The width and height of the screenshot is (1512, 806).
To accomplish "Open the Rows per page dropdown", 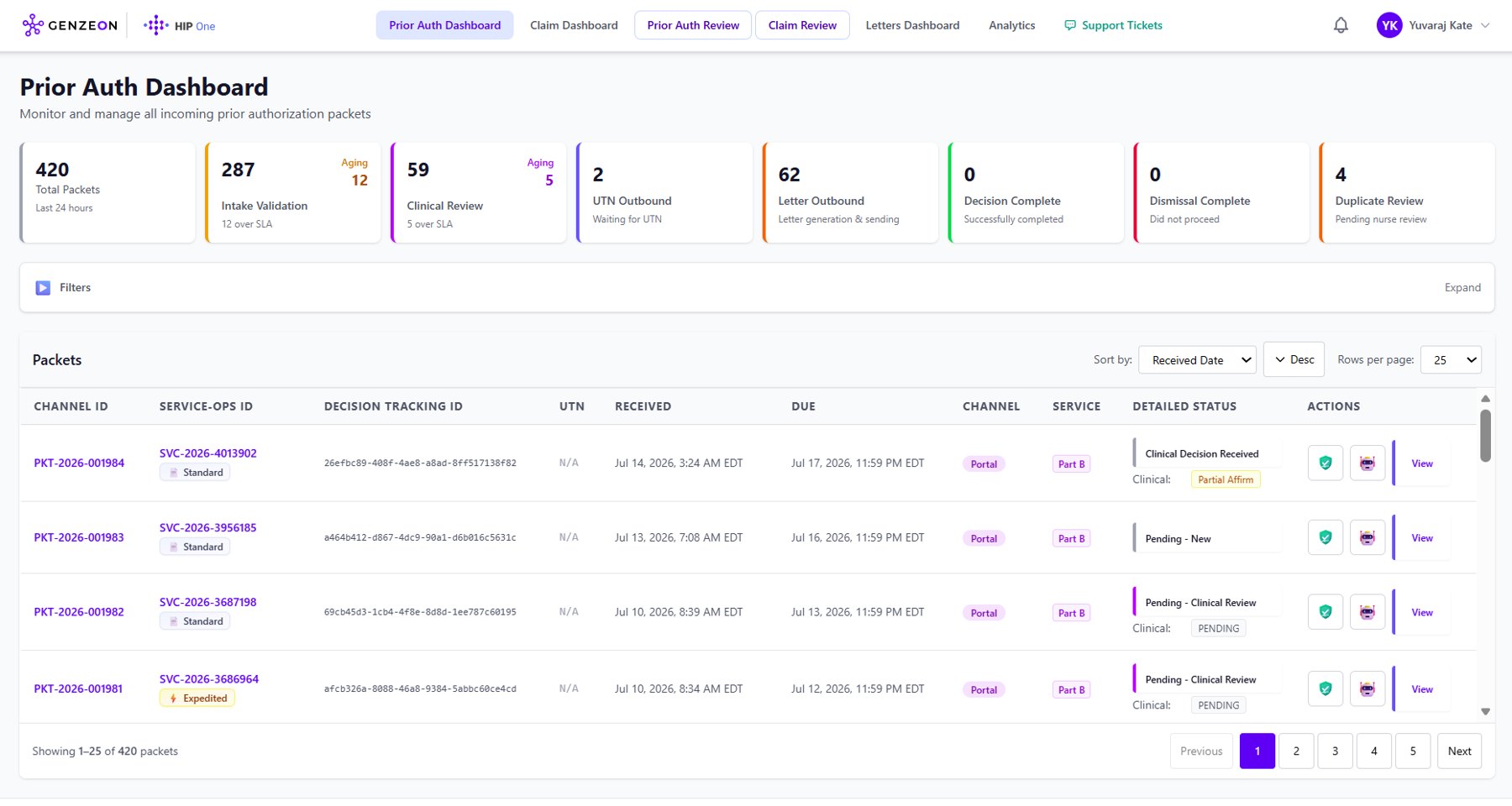I will point(1451,360).
